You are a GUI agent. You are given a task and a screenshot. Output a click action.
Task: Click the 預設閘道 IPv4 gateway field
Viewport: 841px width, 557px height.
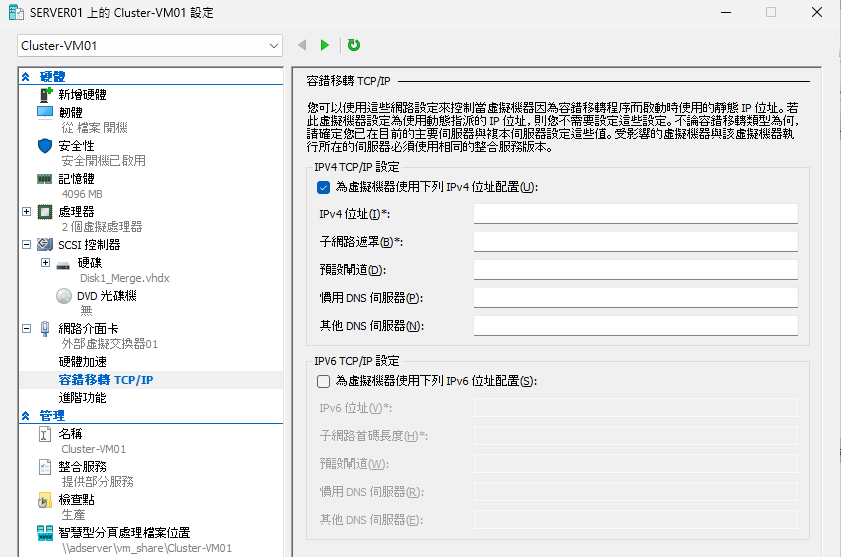tap(635, 269)
